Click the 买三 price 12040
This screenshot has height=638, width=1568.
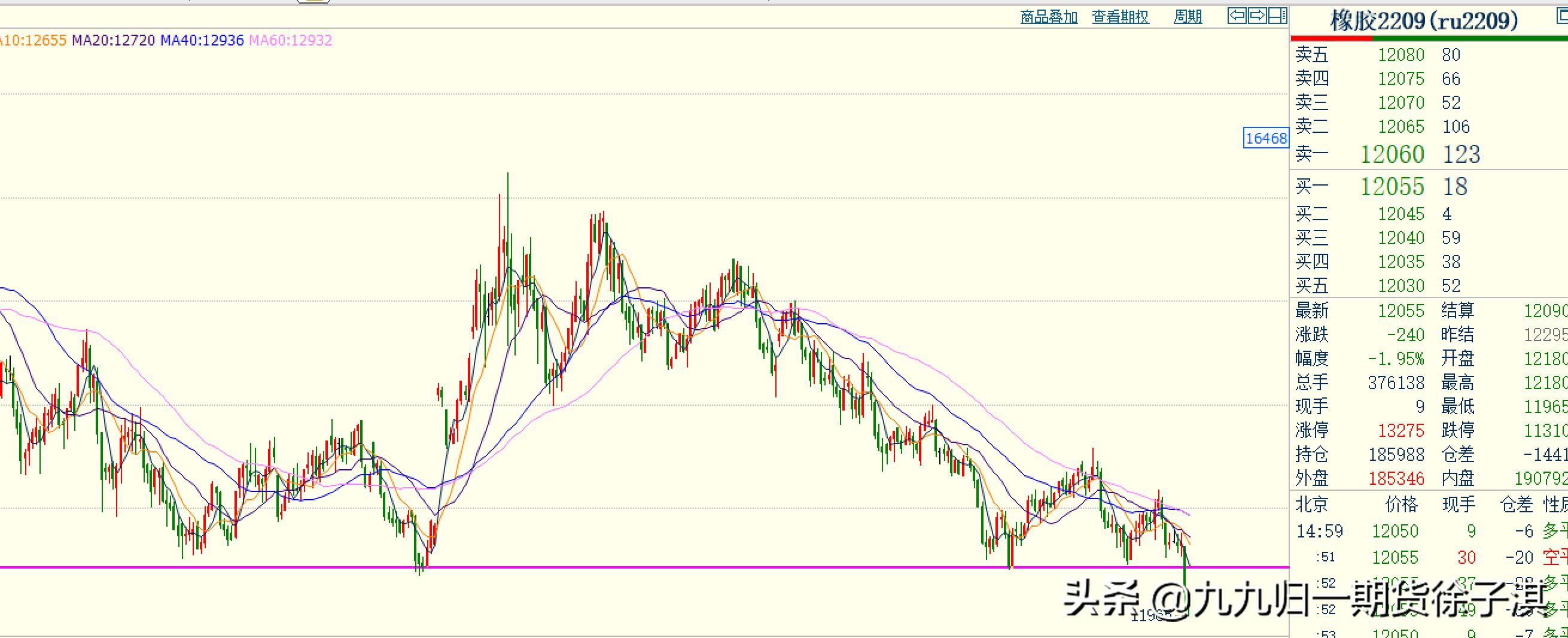pos(1401,238)
